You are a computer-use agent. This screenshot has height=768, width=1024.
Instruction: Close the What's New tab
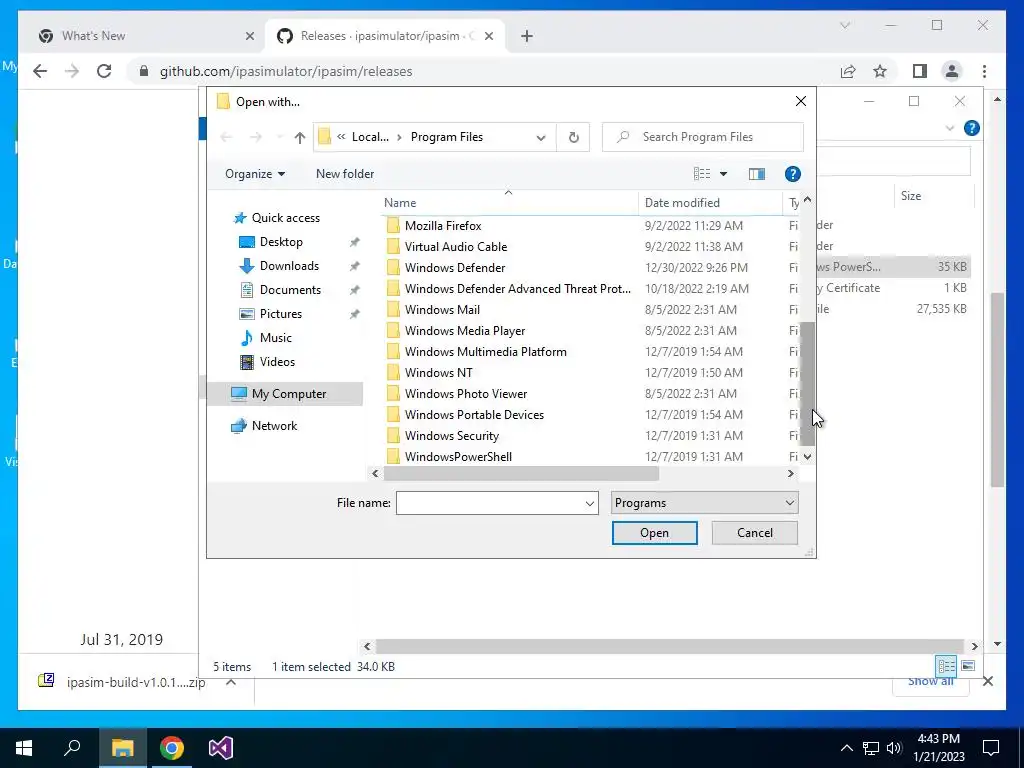[x=249, y=36]
